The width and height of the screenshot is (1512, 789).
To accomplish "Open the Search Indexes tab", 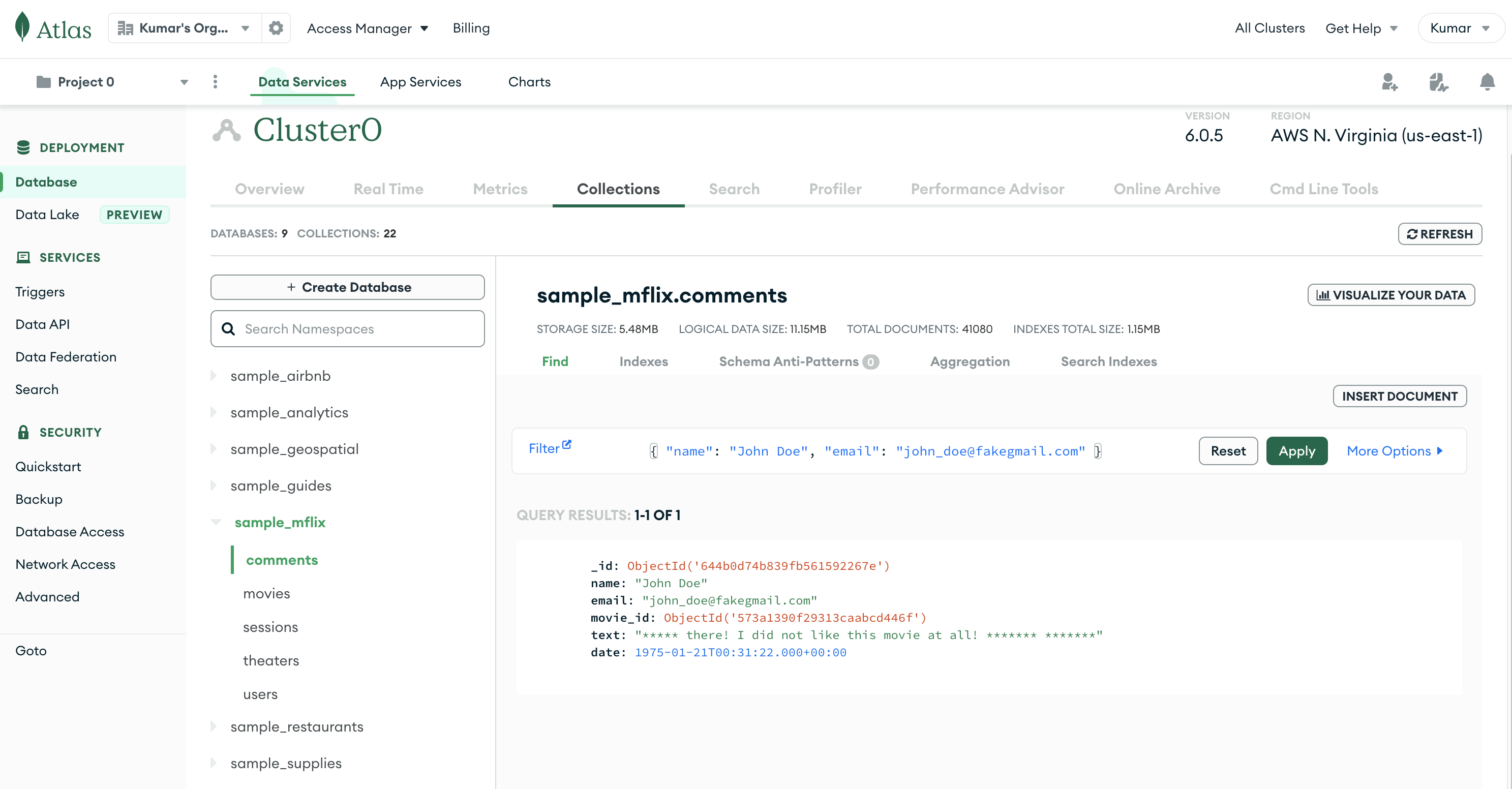I will pos(1108,361).
